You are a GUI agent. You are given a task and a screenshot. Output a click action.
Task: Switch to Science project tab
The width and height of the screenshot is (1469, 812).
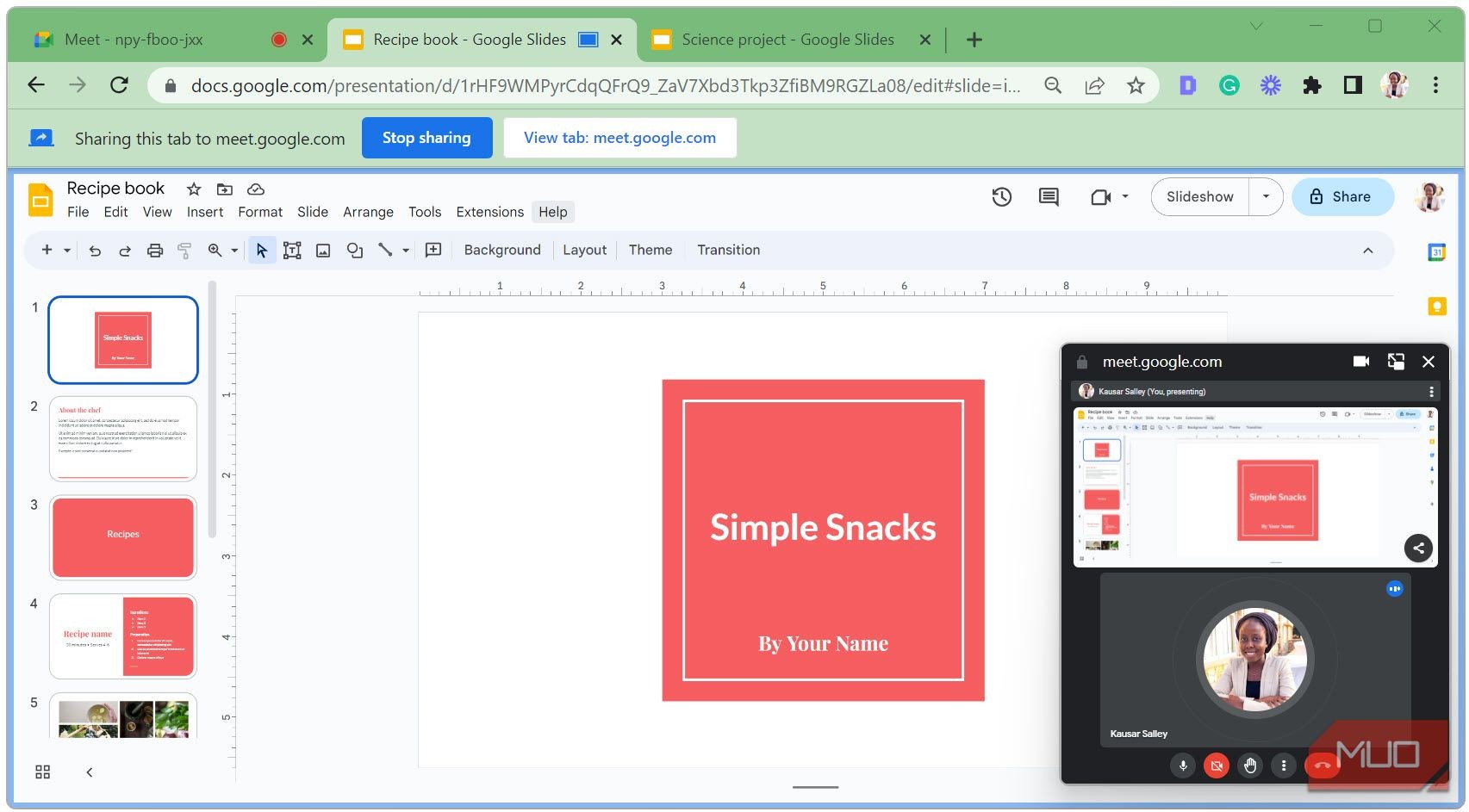click(787, 40)
